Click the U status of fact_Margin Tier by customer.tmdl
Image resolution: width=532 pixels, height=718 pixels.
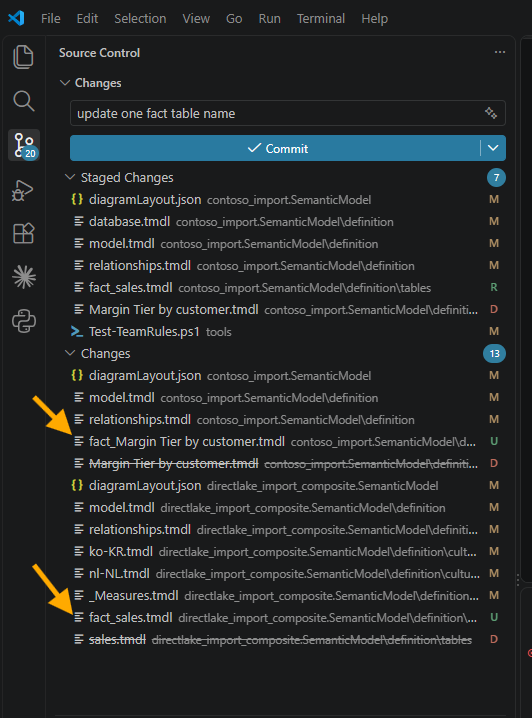(494, 441)
